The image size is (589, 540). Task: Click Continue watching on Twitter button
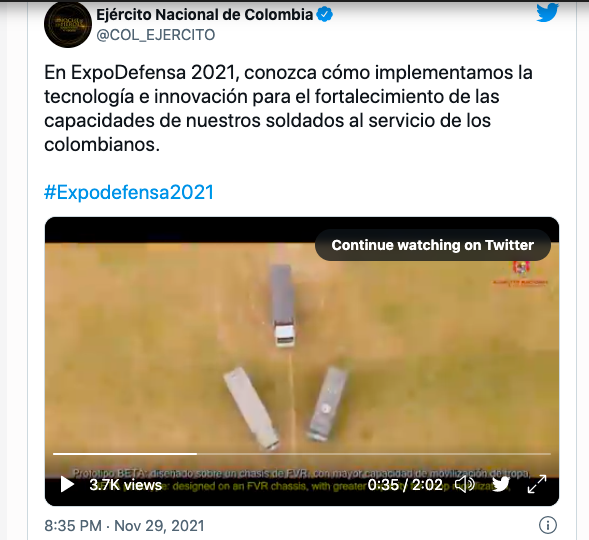(433, 245)
